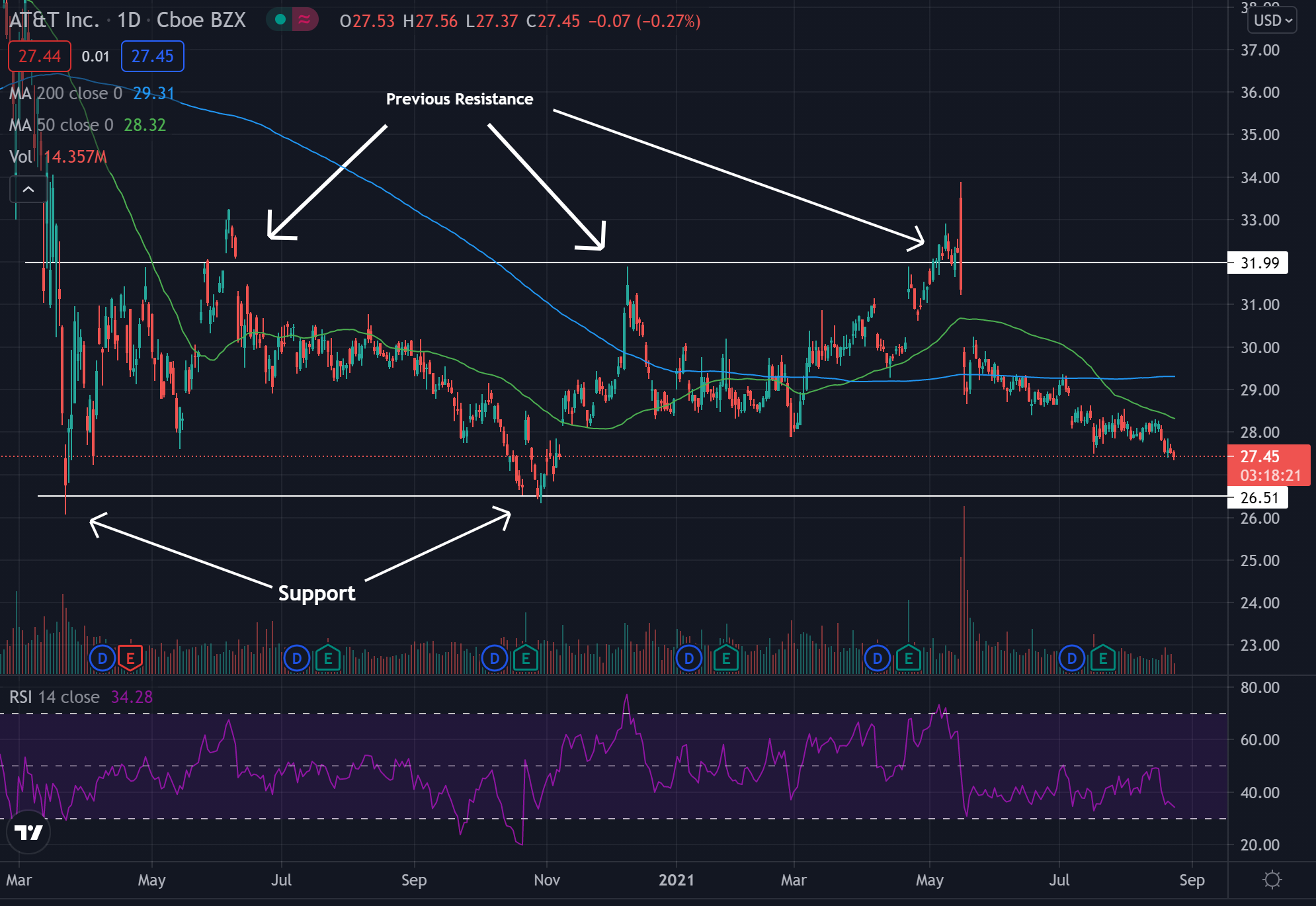Click the pink approximate-data indicator icon
The width and height of the screenshot is (1316, 906).
[x=304, y=20]
